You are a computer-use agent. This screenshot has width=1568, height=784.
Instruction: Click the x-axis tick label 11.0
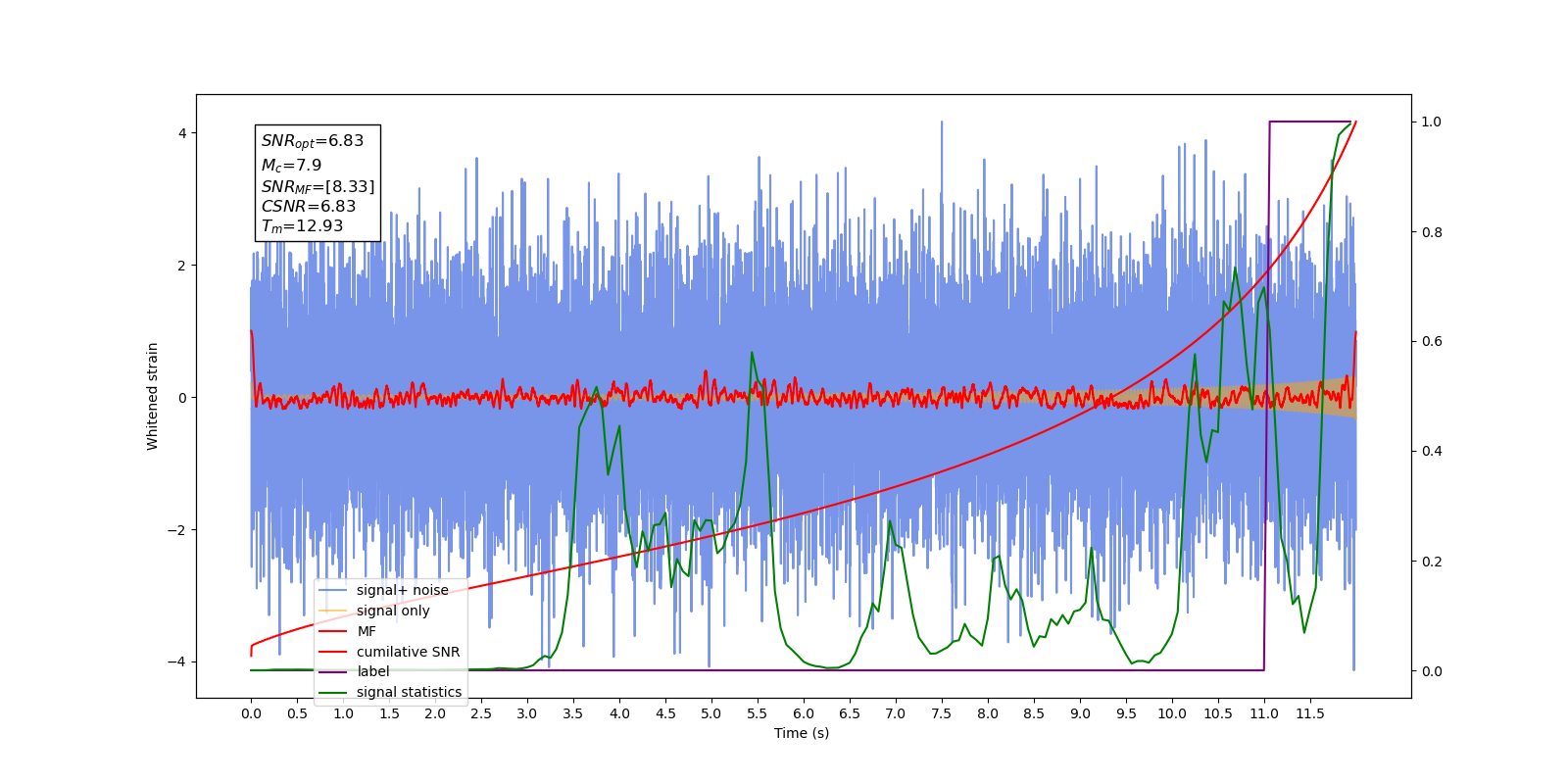pyautogui.click(x=1264, y=713)
